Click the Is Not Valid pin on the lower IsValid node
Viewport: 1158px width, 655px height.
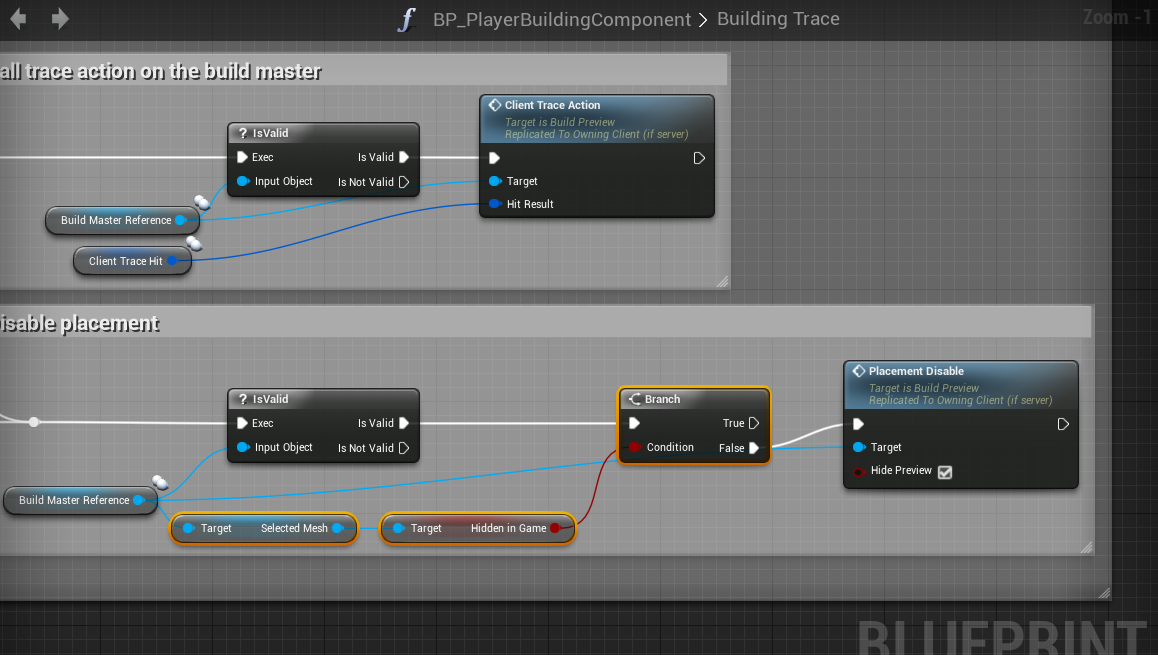pyautogui.click(x=404, y=447)
